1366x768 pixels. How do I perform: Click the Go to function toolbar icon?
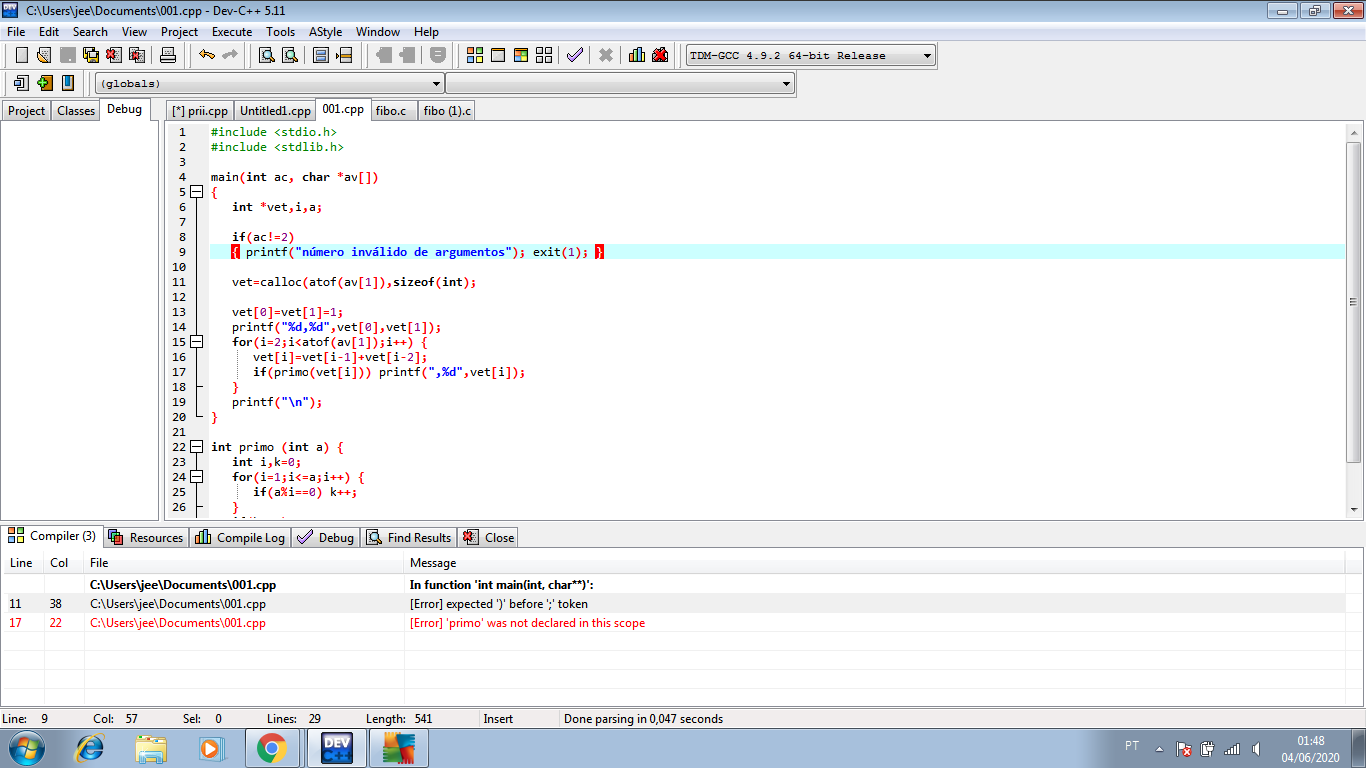coord(321,55)
